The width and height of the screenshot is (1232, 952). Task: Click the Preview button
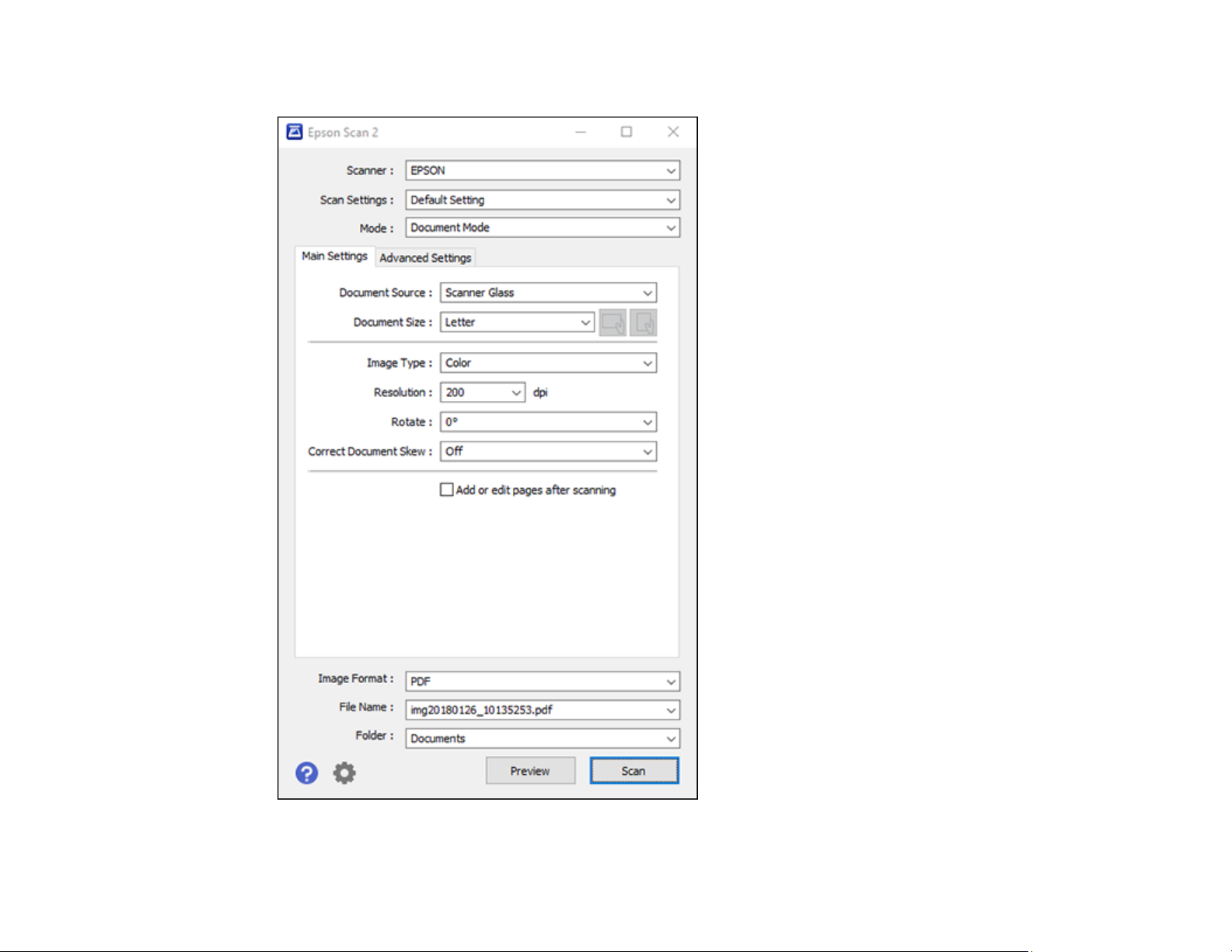tap(531, 771)
